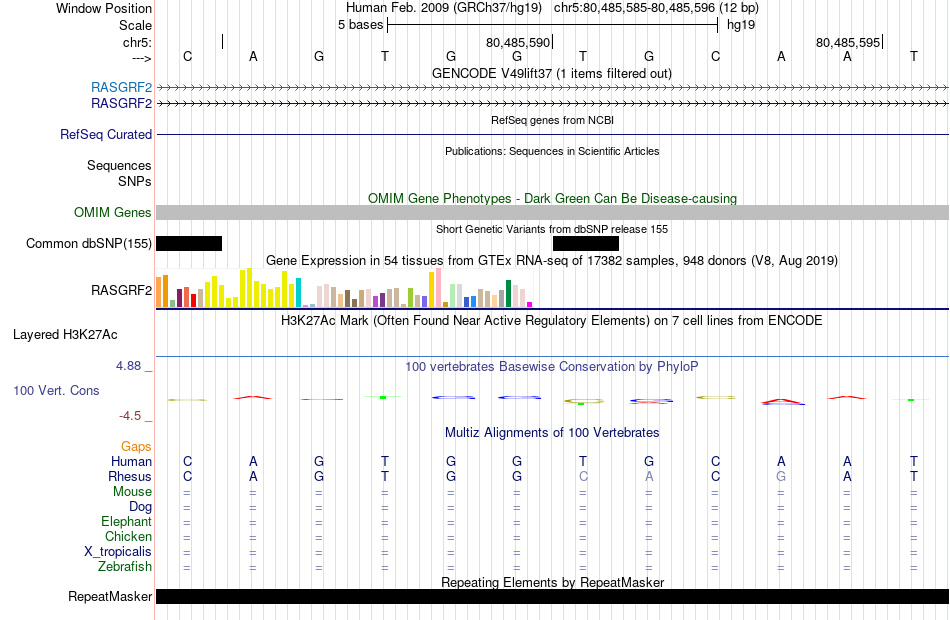950x620 pixels.
Task: Click the 100 Vert. Cons track label
Action: point(56,391)
